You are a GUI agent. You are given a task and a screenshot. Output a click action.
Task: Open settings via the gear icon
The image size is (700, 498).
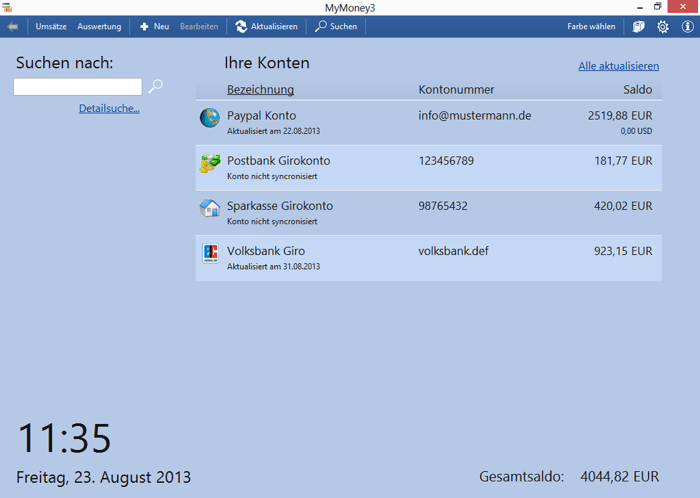coord(663,27)
